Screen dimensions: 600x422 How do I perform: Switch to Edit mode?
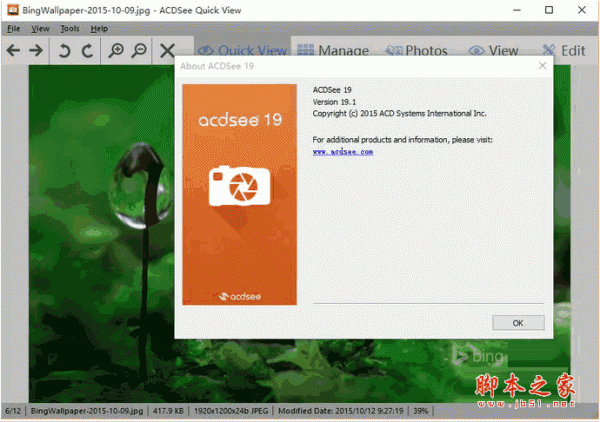pyautogui.click(x=564, y=50)
